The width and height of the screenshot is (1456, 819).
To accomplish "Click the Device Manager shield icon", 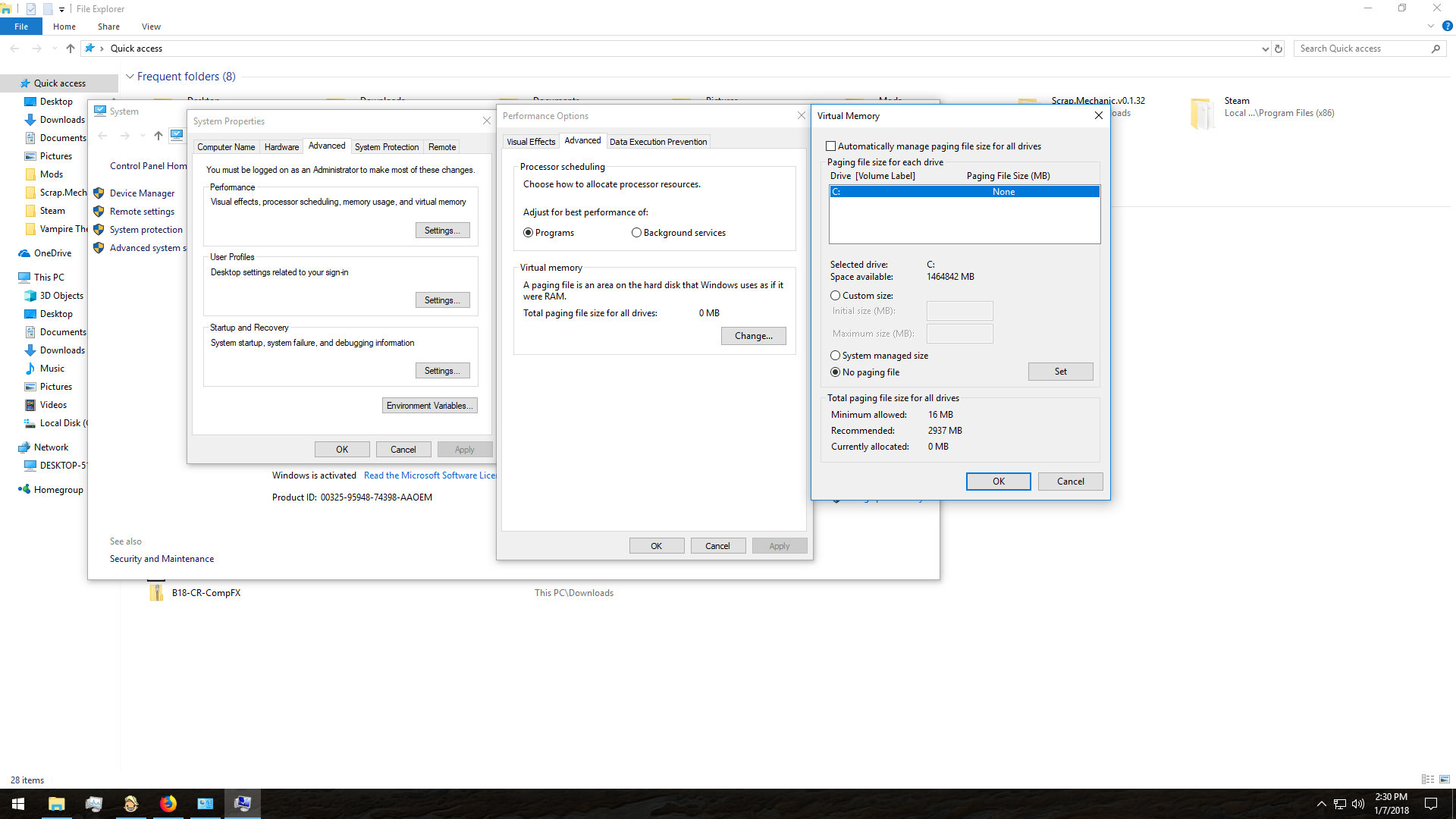I will pyautogui.click(x=99, y=193).
